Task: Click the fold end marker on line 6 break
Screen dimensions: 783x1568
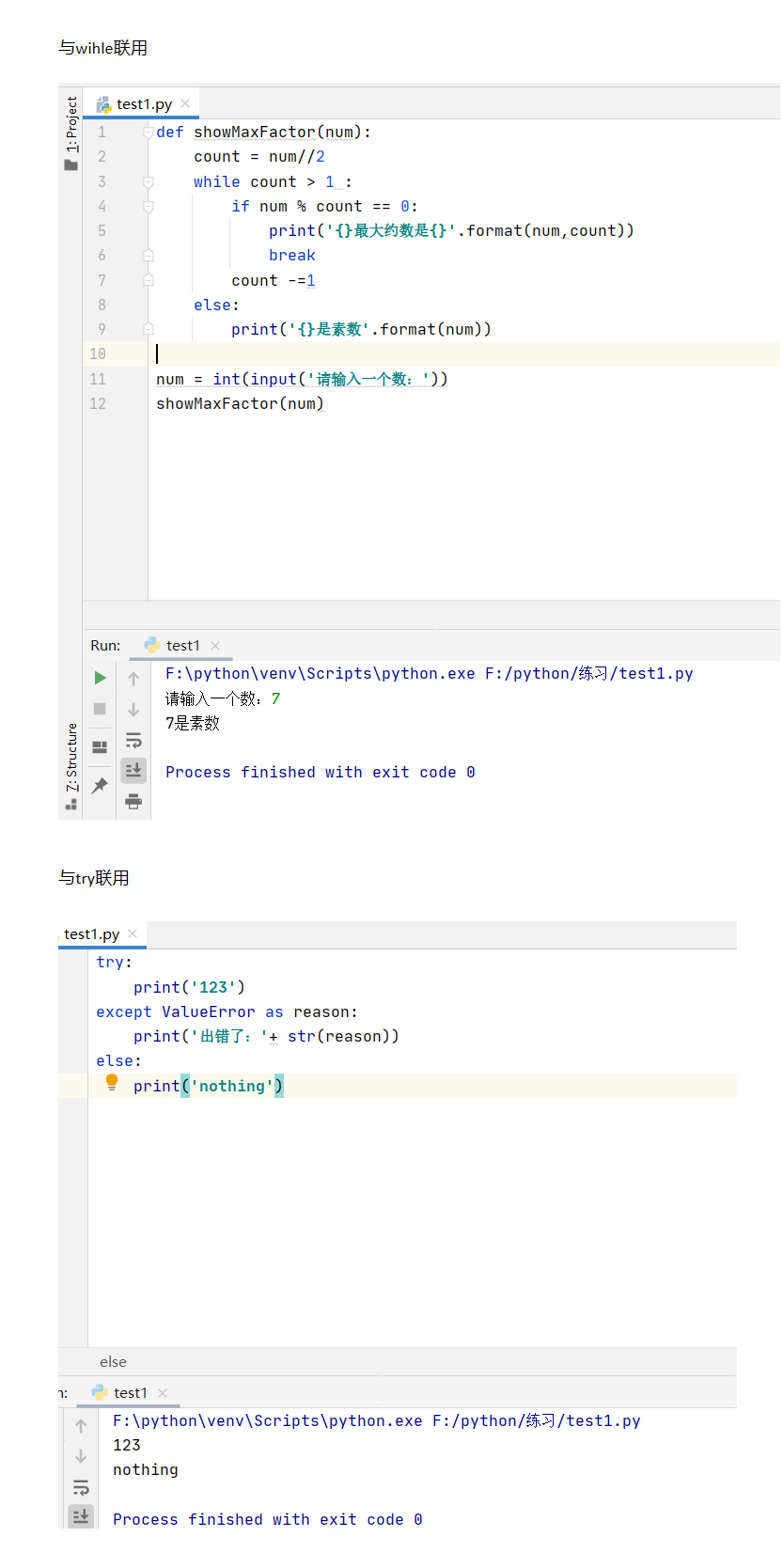Action: click(148, 256)
